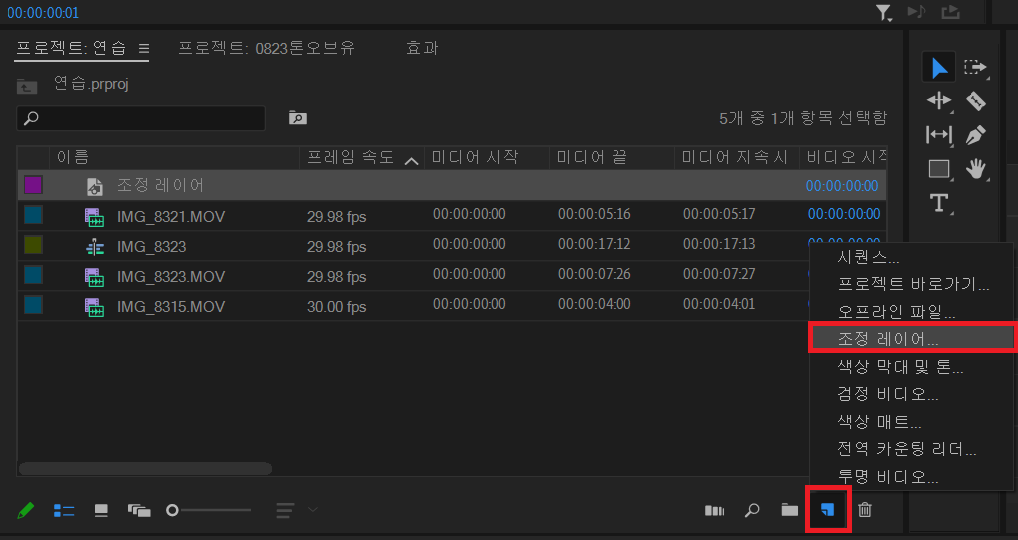Select the Selection tool arrow
Image resolution: width=1018 pixels, height=540 pixels.
[x=939, y=68]
